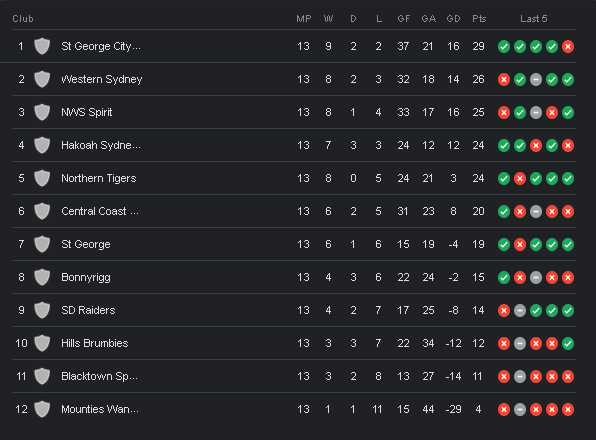Click St George City's shield crest icon
Image resolution: width=596 pixels, height=440 pixels.
pyautogui.click(x=42, y=46)
